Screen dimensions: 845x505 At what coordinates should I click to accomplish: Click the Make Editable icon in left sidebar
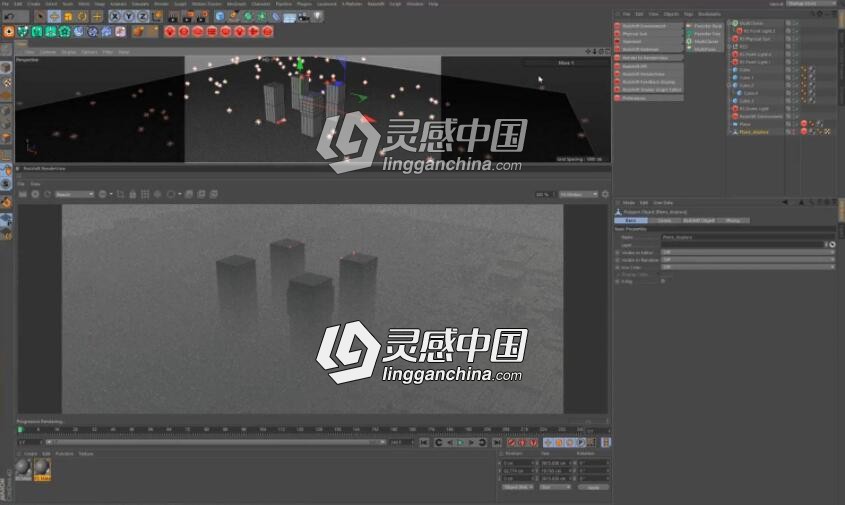click(x=6, y=50)
